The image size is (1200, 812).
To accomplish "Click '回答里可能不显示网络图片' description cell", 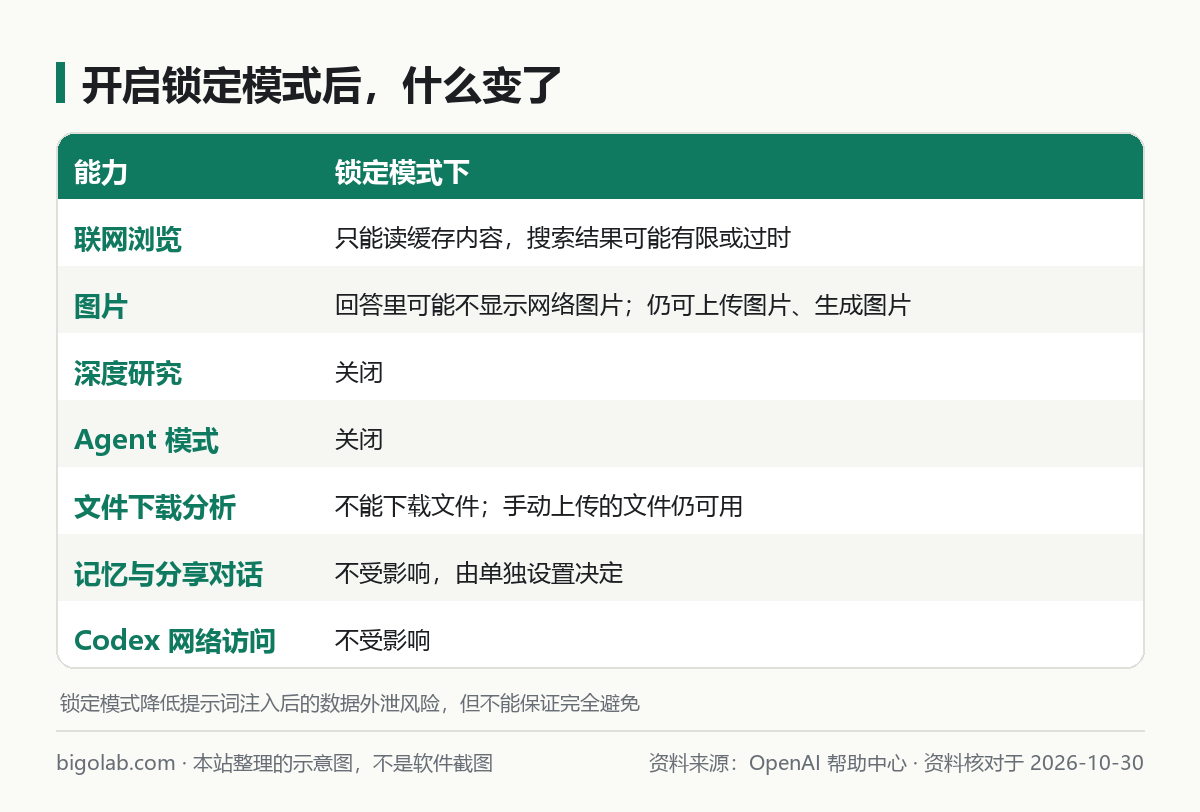I will (x=623, y=306).
